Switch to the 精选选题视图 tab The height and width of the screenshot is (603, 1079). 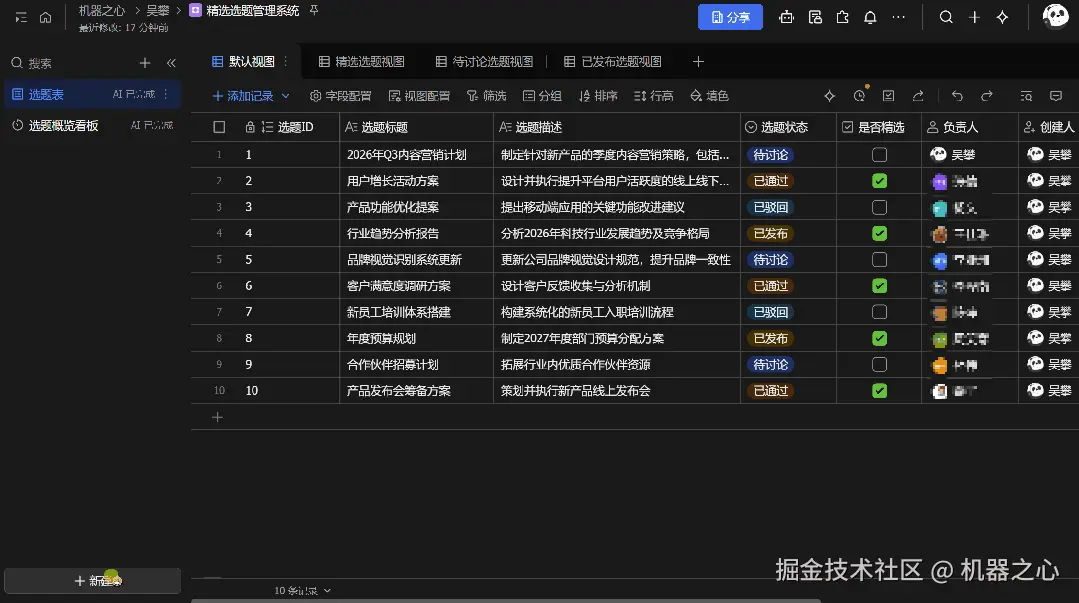[361, 61]
